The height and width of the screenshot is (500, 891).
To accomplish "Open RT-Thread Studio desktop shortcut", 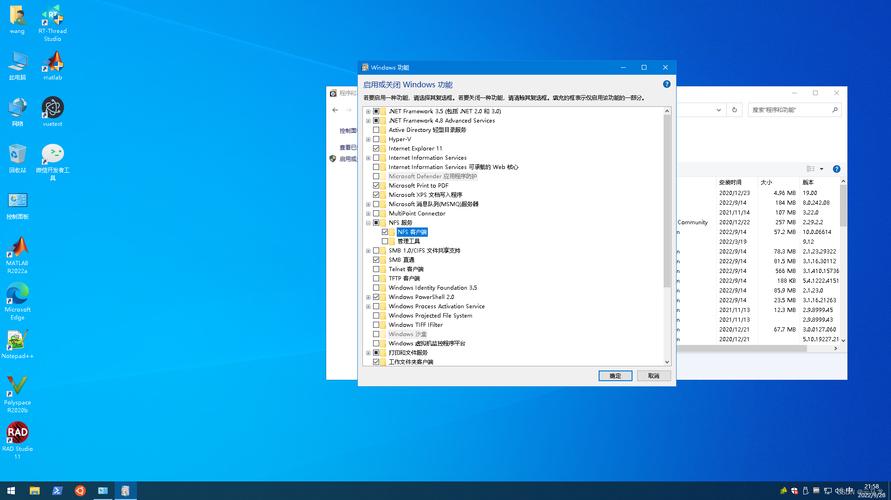I will [x=52, y=23].
